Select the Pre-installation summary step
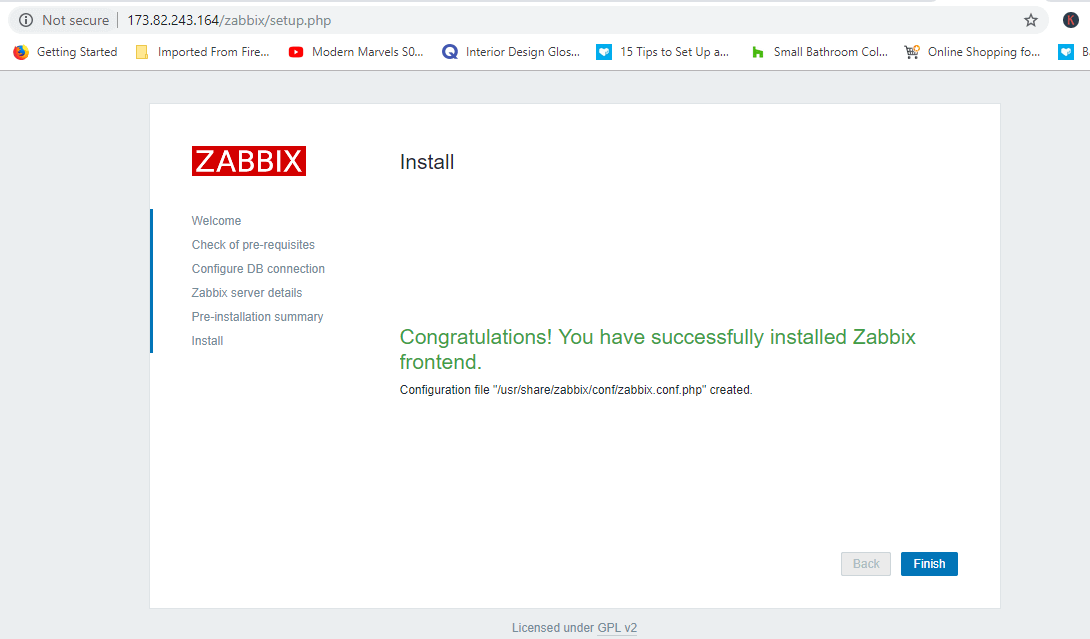Image resolution: width=1090 pixels, height=639 pixels. [x=257, y=317]
